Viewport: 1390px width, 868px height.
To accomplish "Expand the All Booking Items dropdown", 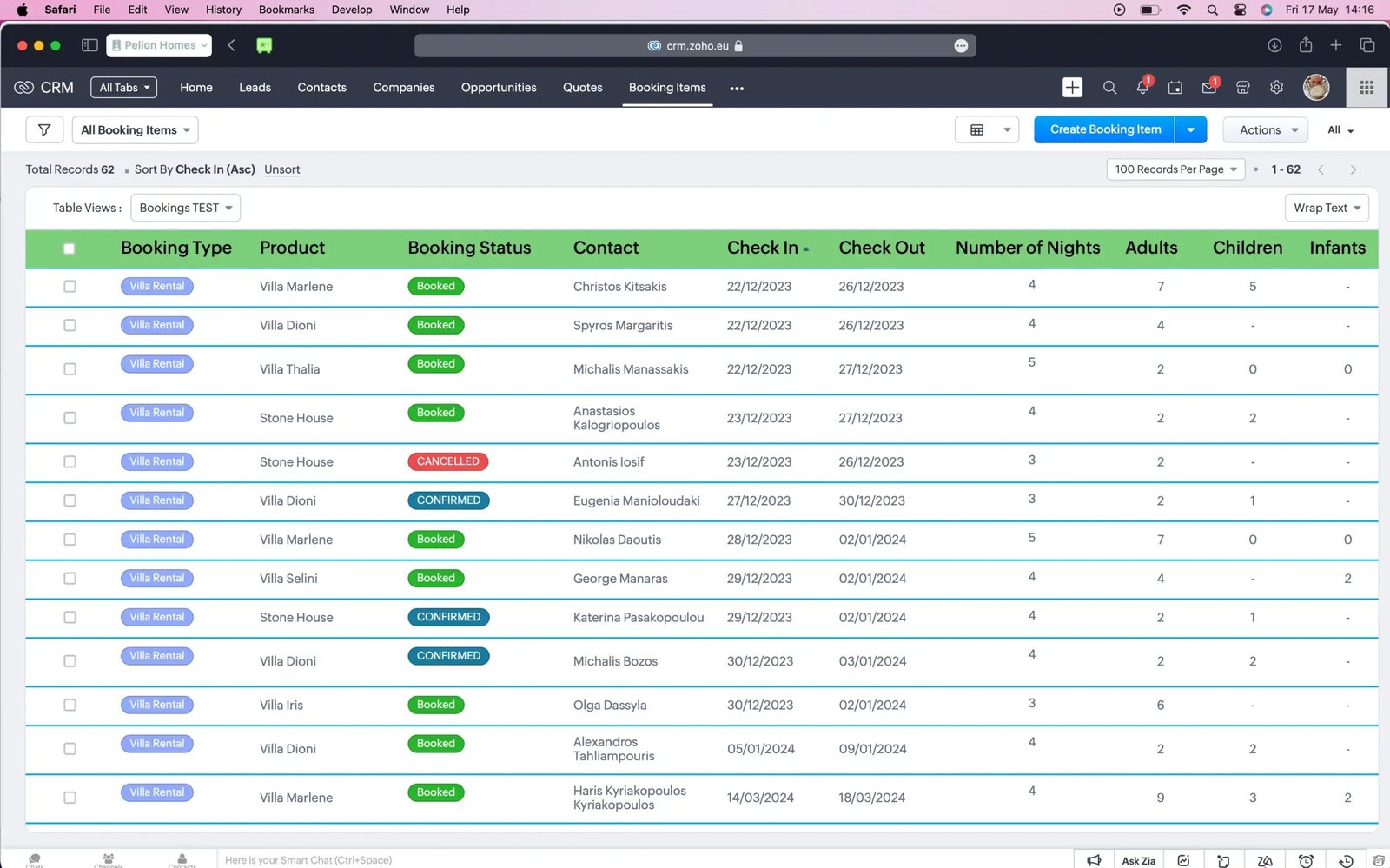I will click(136, 130).
